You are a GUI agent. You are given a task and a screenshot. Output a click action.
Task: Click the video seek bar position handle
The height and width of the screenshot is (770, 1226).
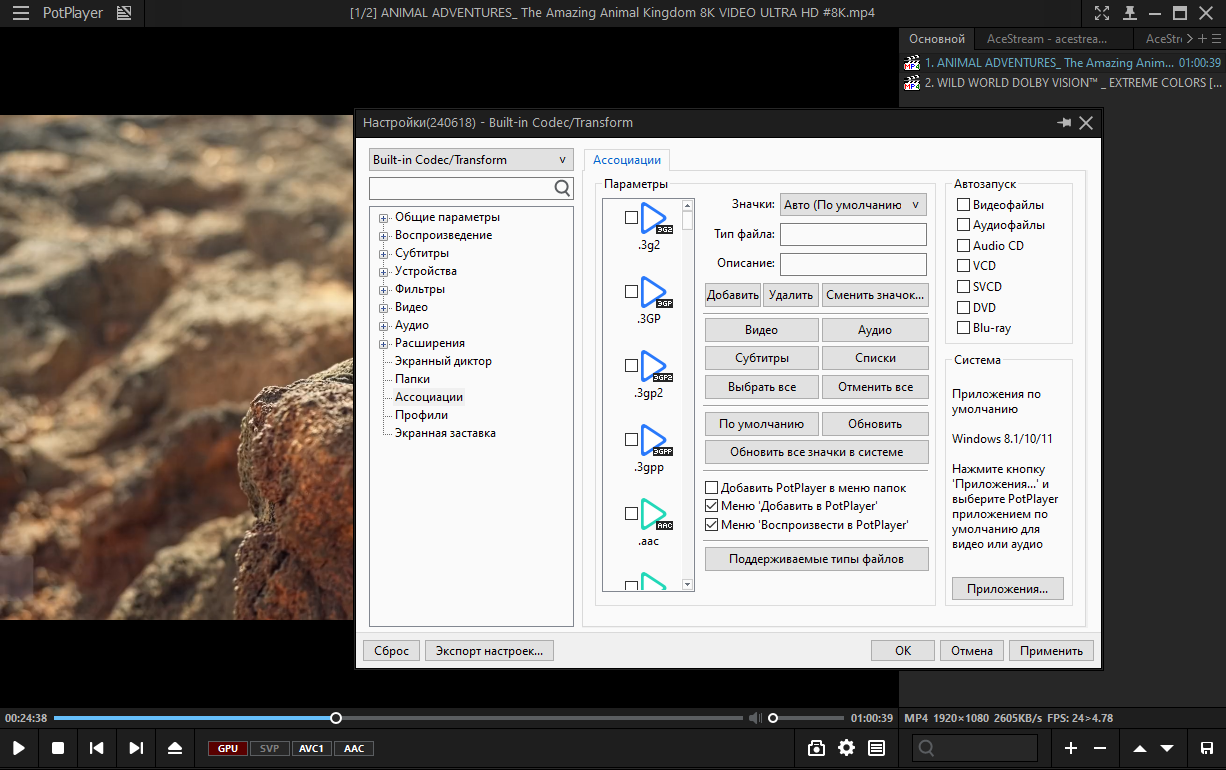coord(336,718)
